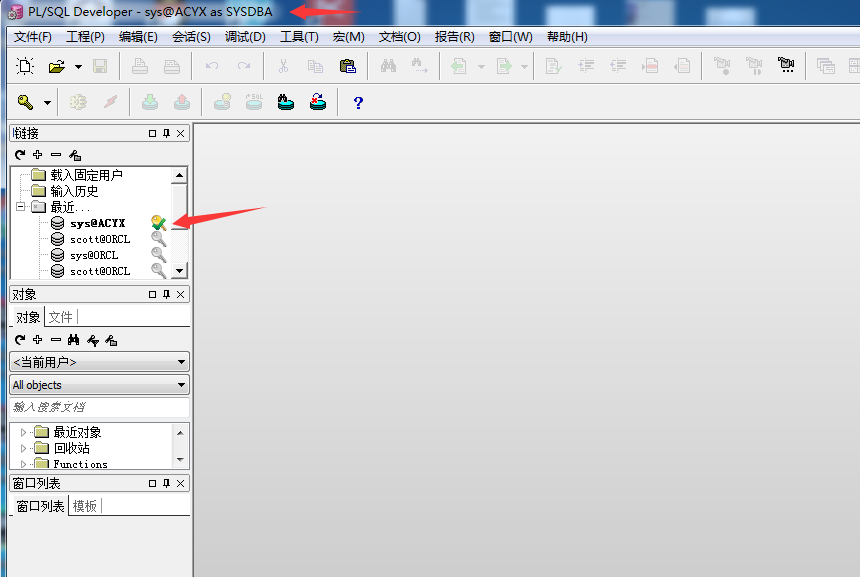Open the dropdown arrow beside Open folder

pos(78,67)
